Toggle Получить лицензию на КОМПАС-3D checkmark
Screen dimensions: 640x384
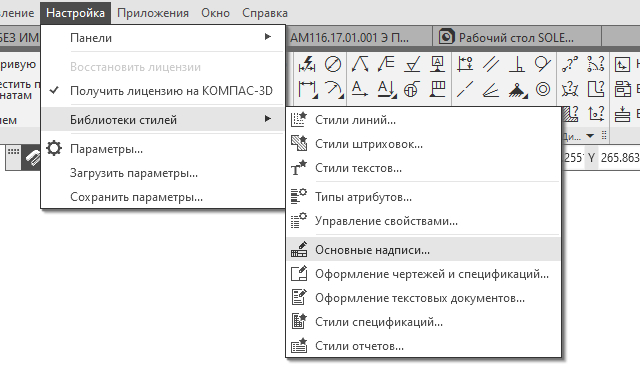point(54,90)
